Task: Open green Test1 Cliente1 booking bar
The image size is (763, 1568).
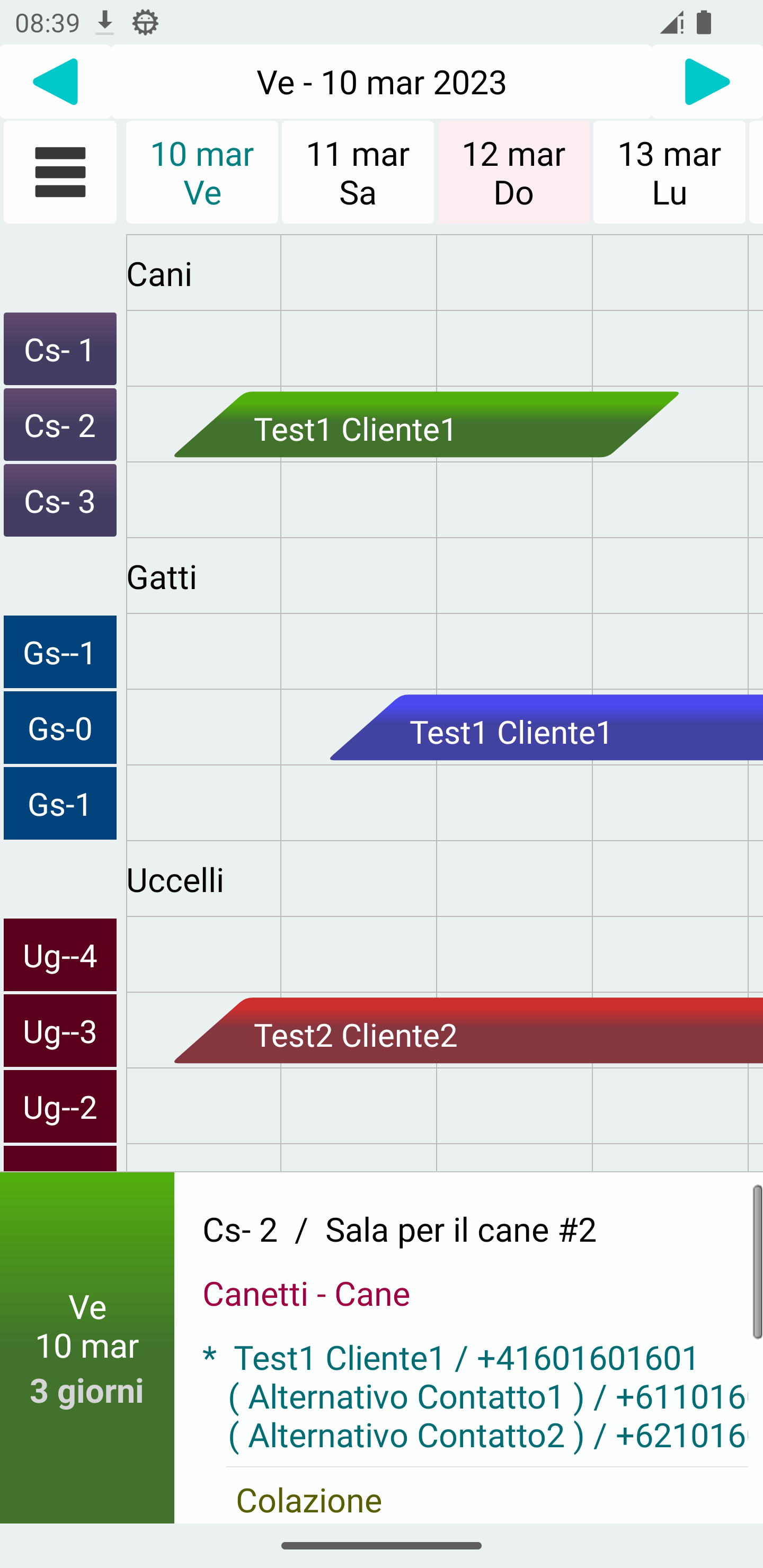Action: pos(426,425)
